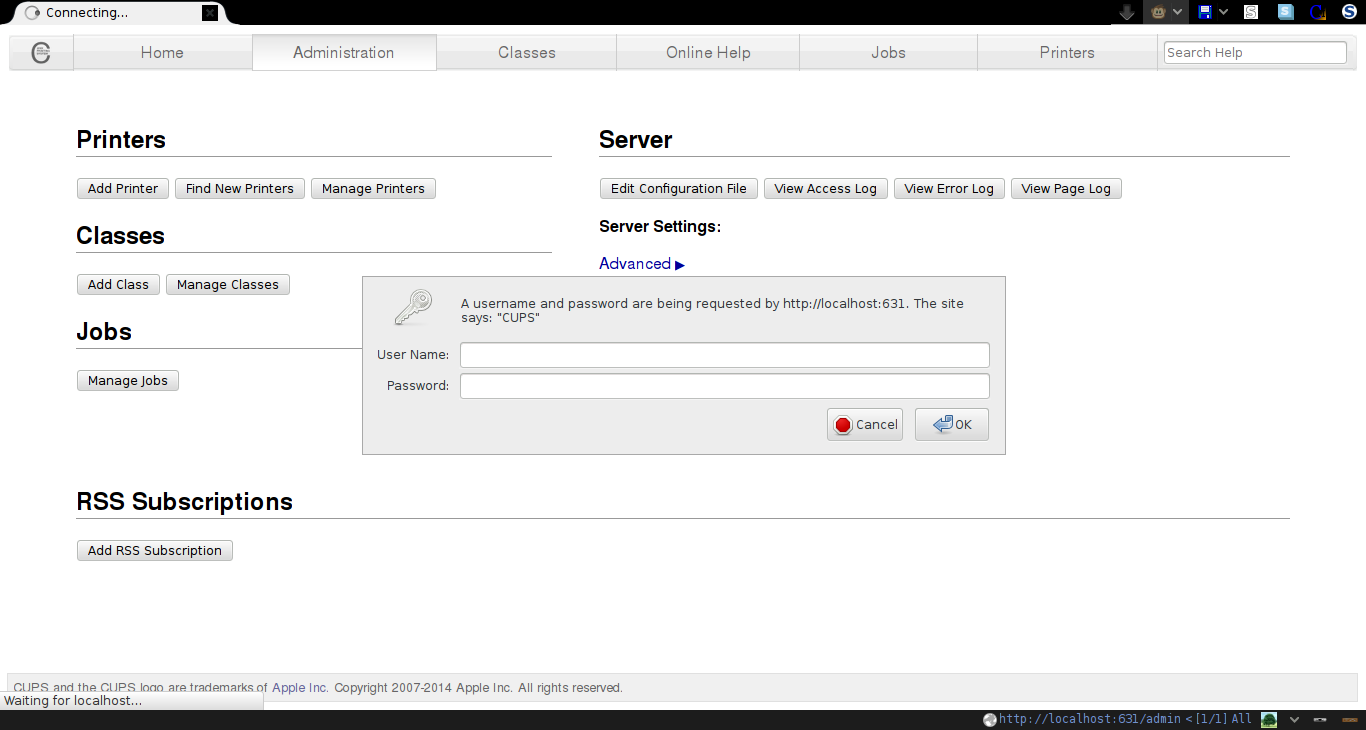Click the Apple Inc. link in footer
The height and width of the screenshot is (730, 1366).
click(300, 688)
